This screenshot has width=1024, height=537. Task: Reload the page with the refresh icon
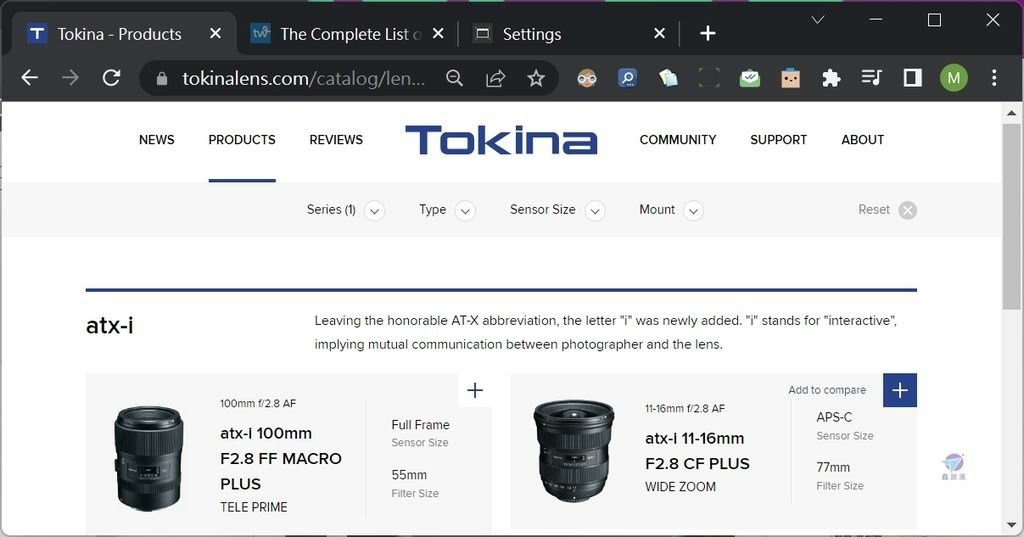point(112,78)
